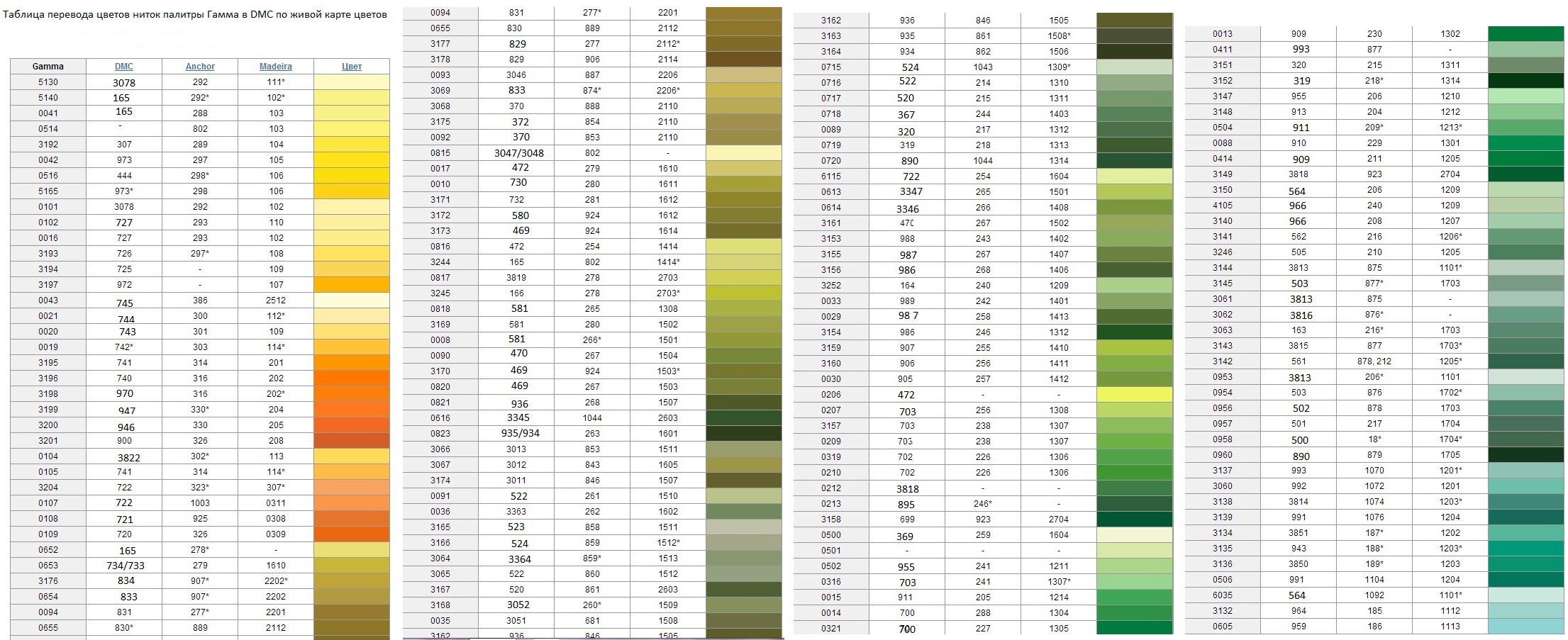Viewport: 1568px width, 640px height.
Task: Select Anchor value 1003 in Gamma 0107 row
Action: tap(200, 503)
